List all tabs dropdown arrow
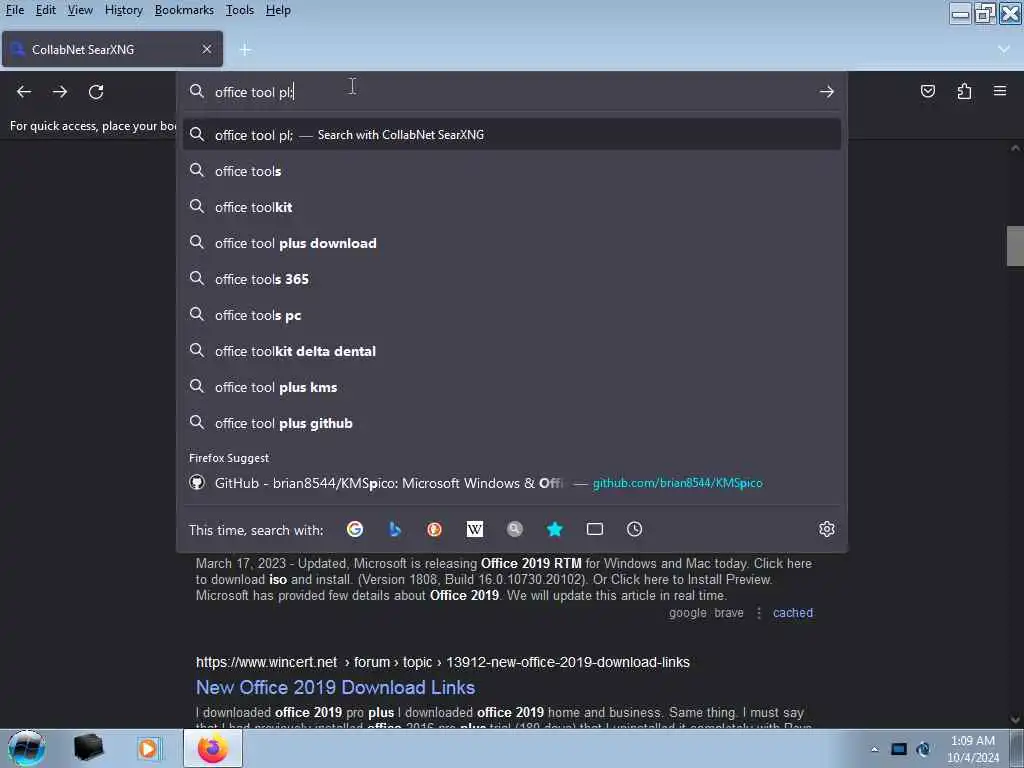 pyautogui.click(x=1004, y=49)
